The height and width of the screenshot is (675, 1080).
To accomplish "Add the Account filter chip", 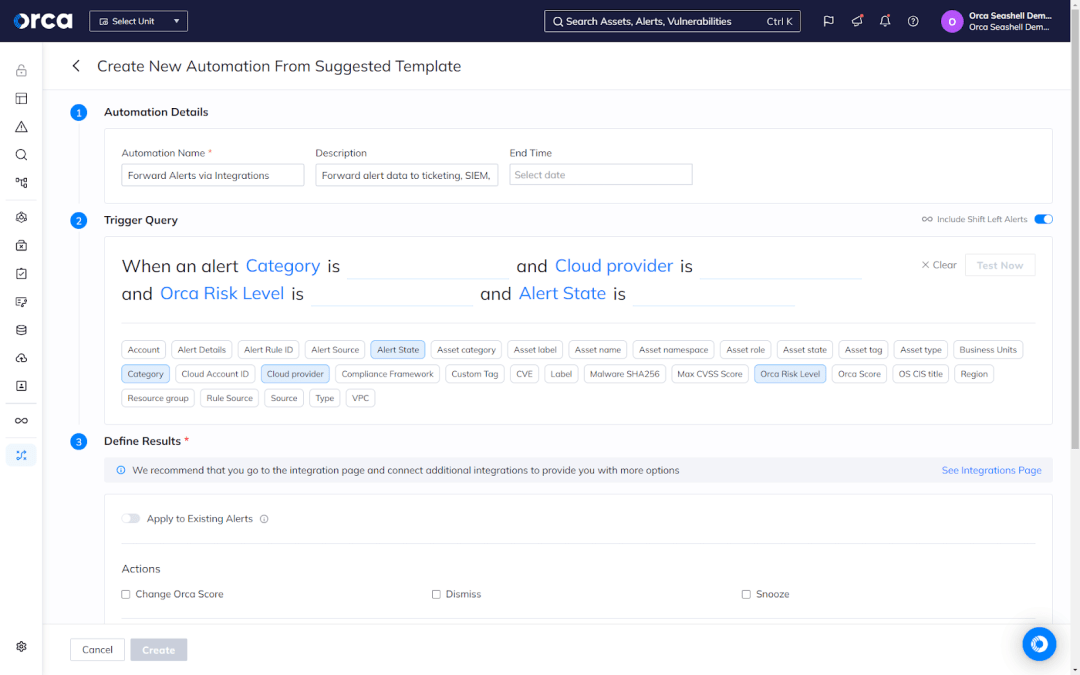I will (x=143, y=350).
